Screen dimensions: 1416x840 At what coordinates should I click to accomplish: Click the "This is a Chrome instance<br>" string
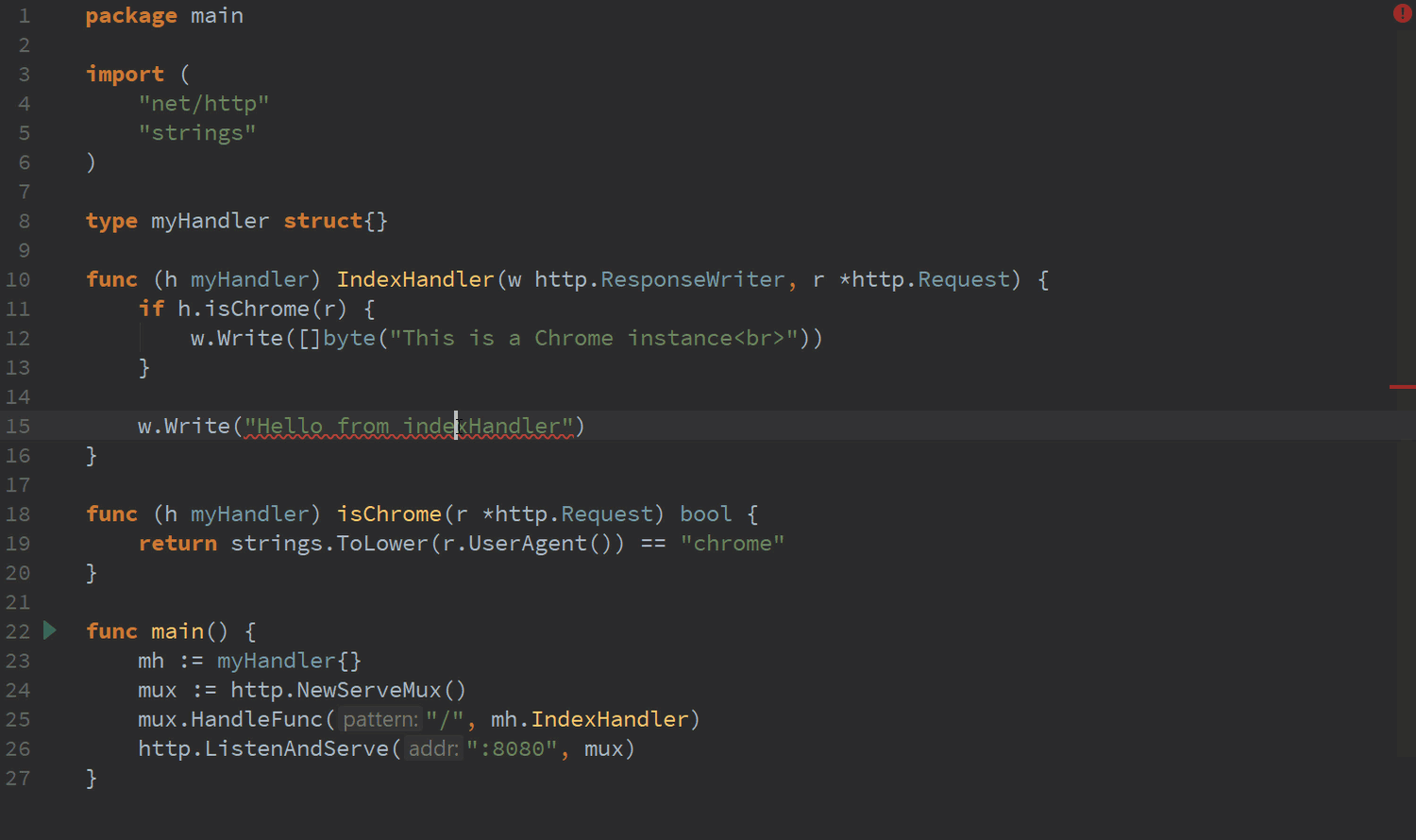(594, 338)
